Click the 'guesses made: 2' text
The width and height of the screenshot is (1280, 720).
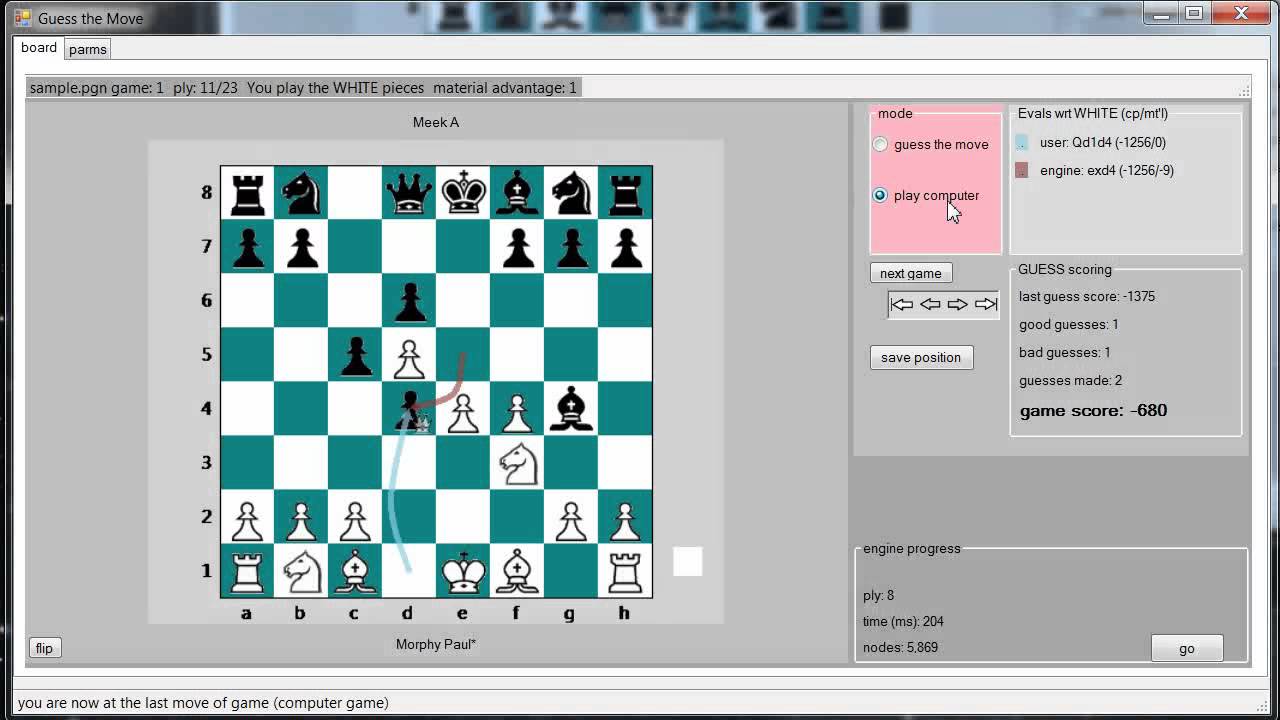coord(1071,380)
